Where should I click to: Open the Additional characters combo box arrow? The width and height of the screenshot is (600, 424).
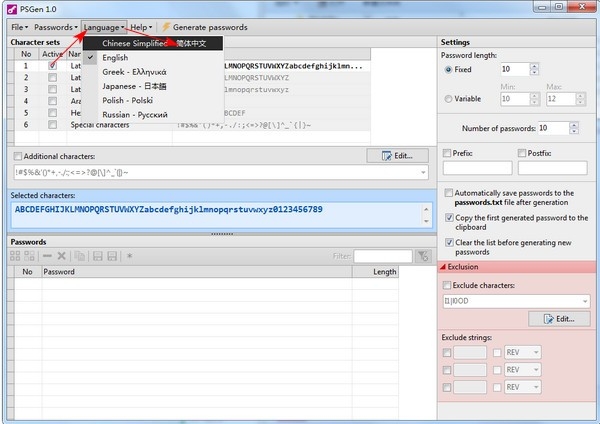(422, 173)
